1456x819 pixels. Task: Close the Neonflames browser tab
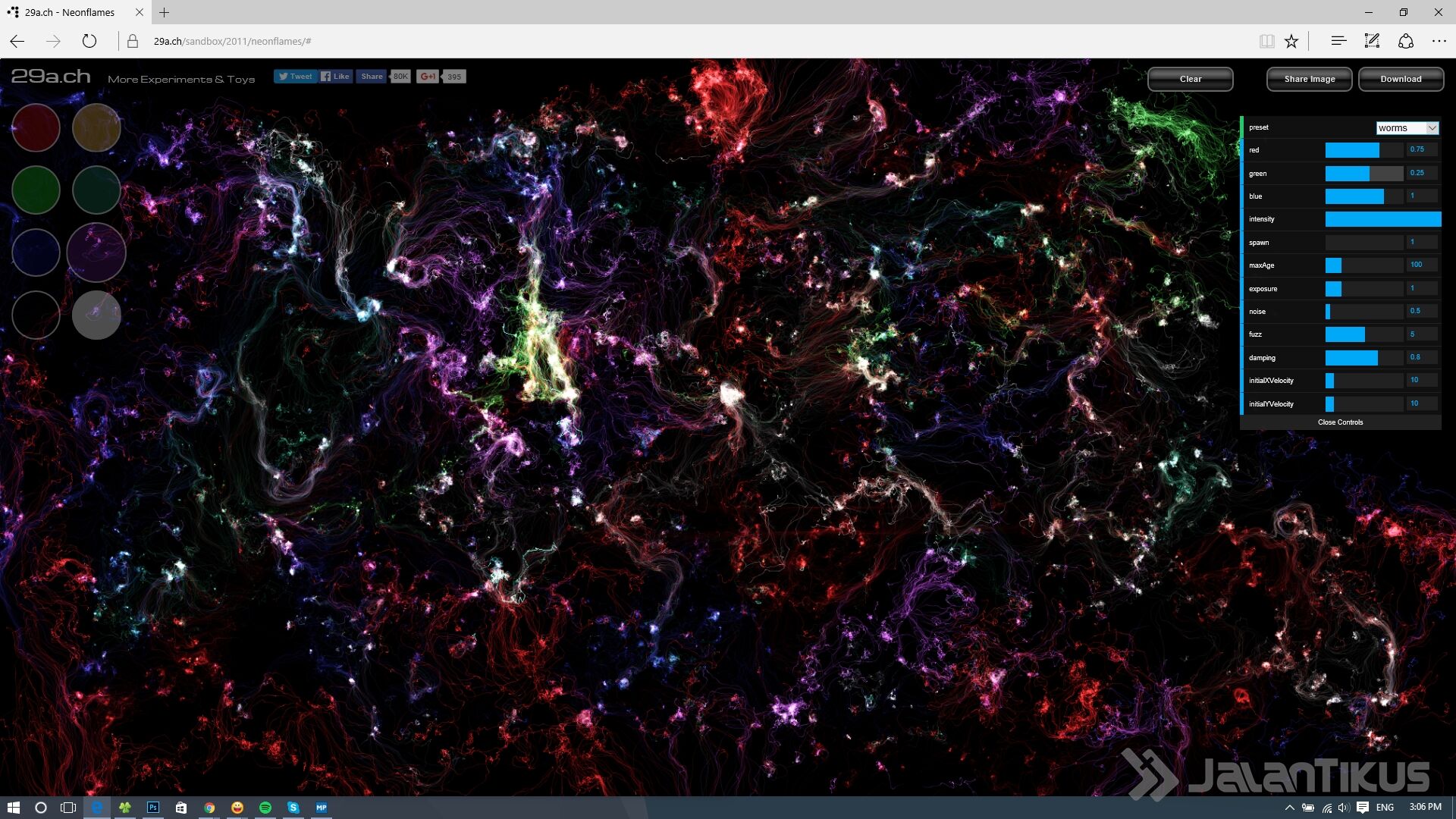139,12
